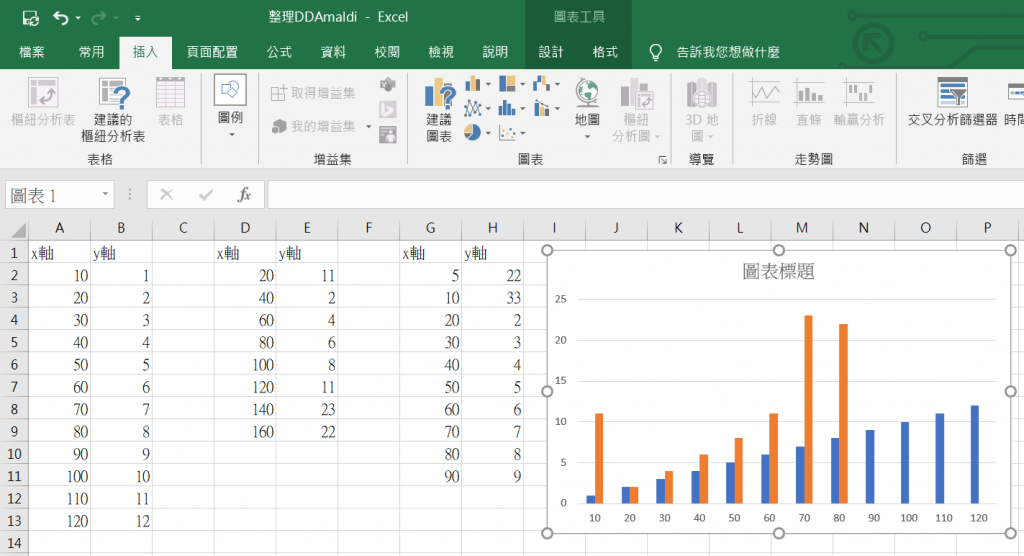This screenshot has height=556, width=1024.
Task: Click the 告訴我您想做什麼 search box
Action: pos(728,52)
